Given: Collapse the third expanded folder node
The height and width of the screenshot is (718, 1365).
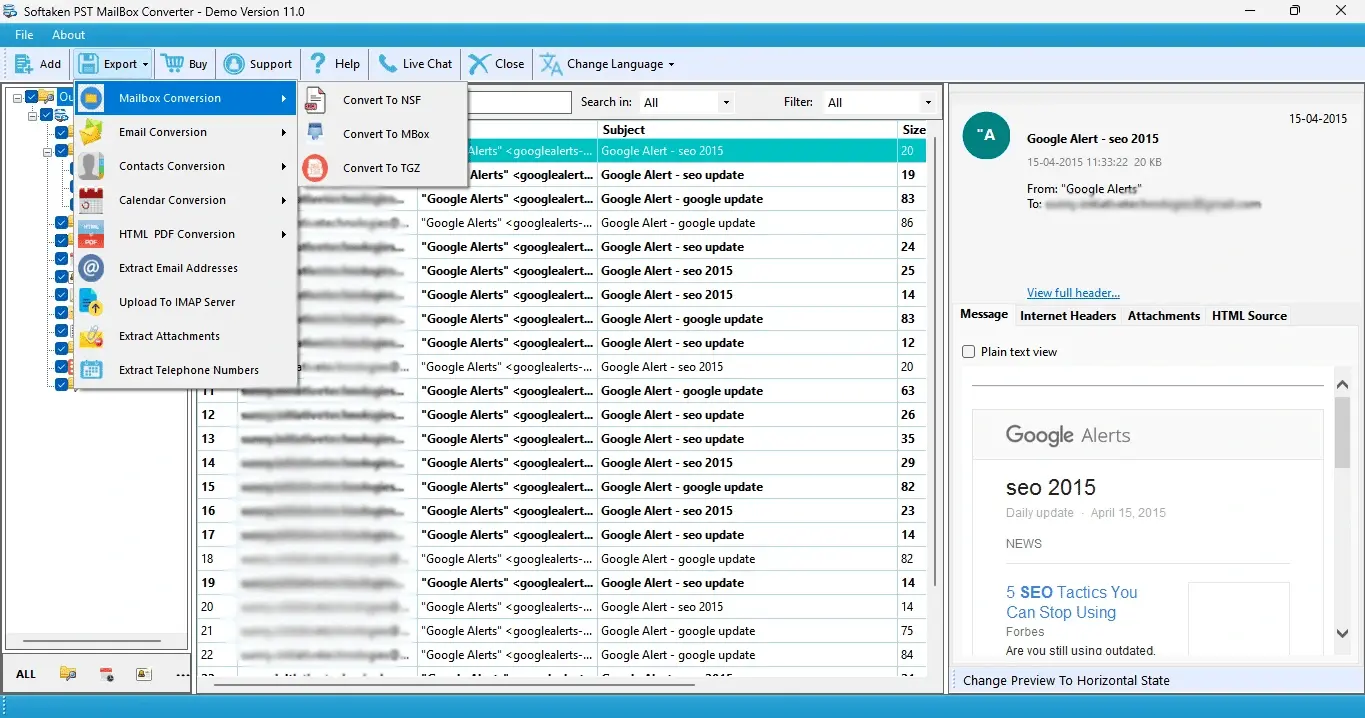Looking at the screenshot, I should [47, 152].
